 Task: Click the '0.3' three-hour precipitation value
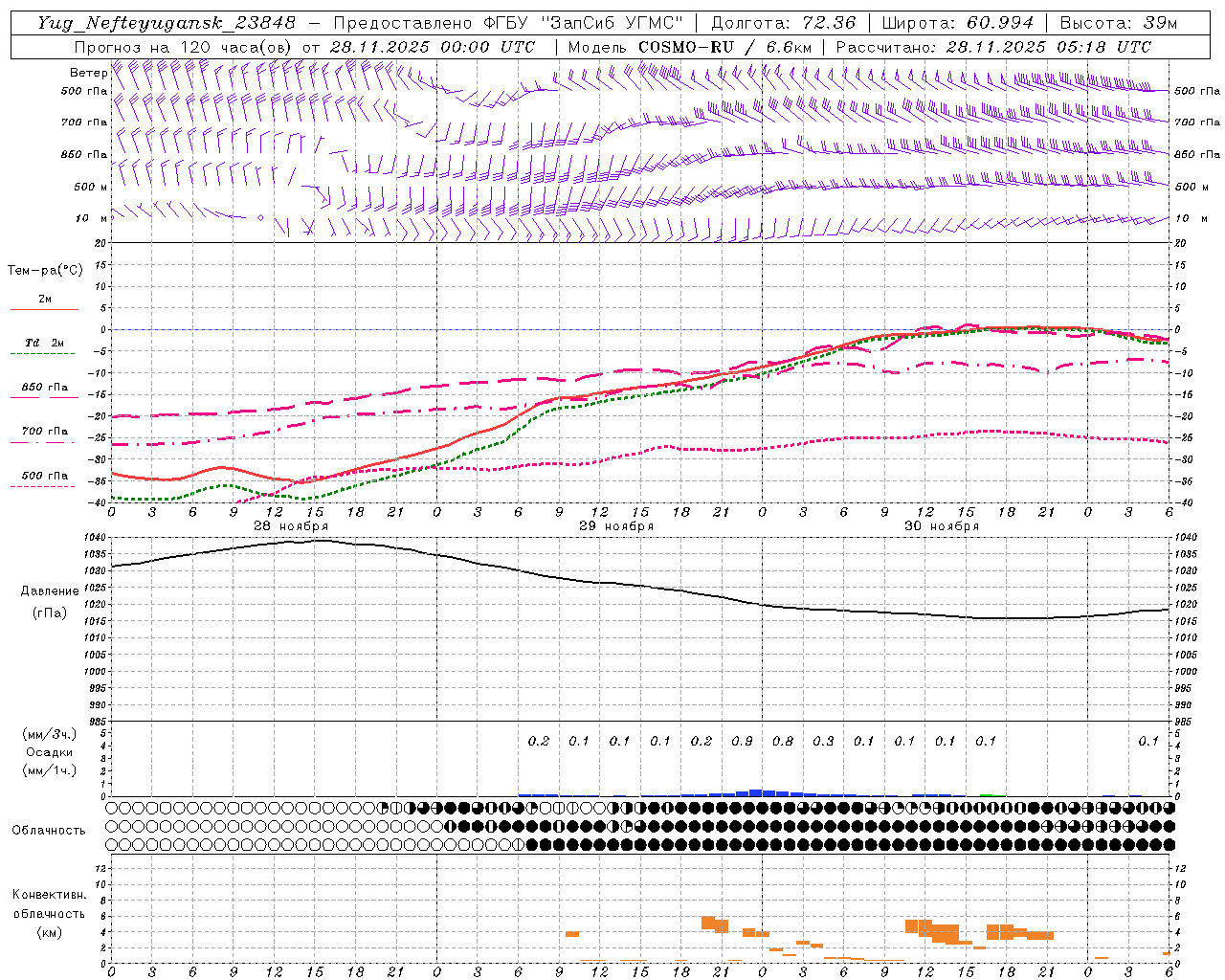pyautogui.click(x=824, y=742)
